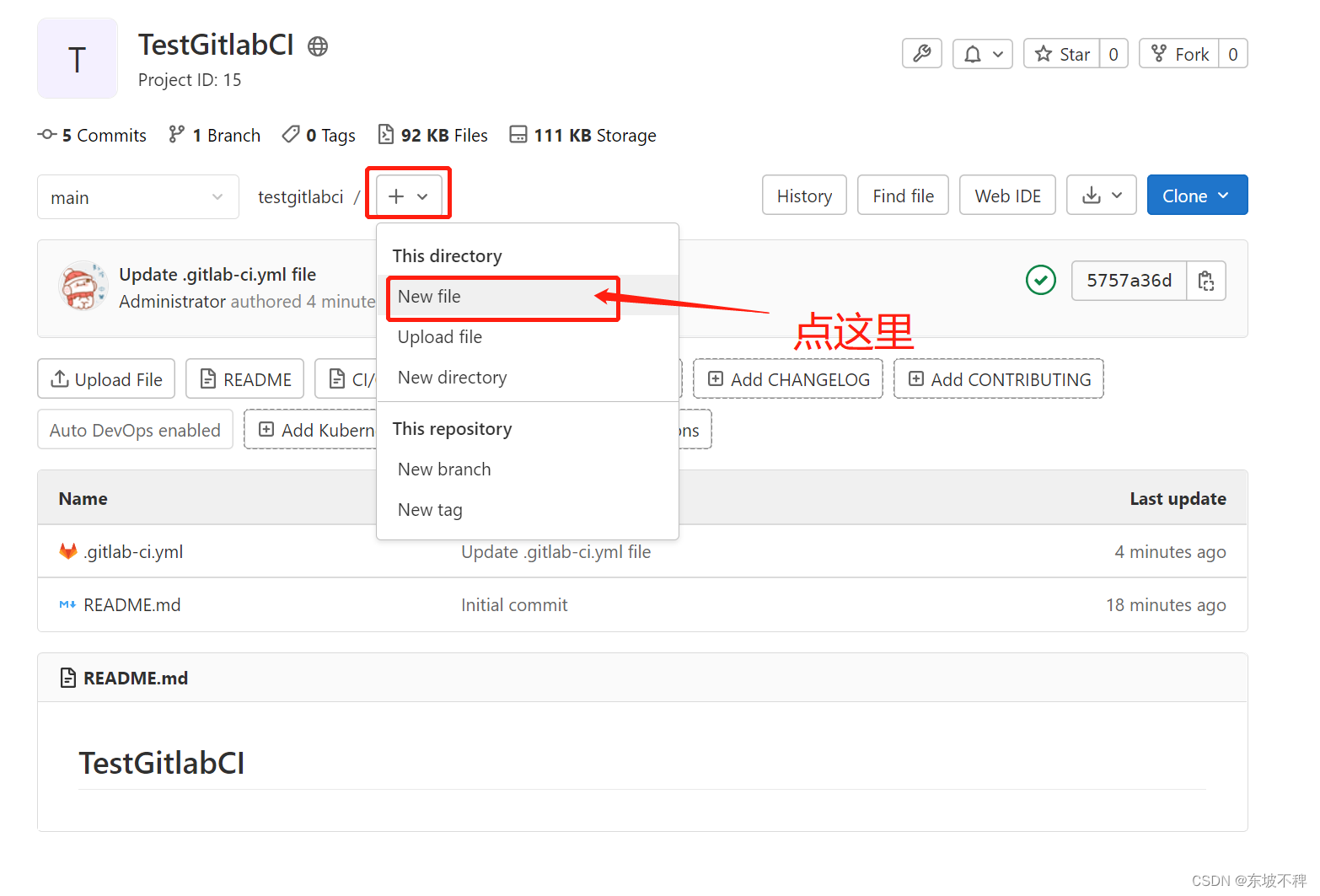Click TestGitlabCI heading in README

pyautogui.click(x=162, y=763)
